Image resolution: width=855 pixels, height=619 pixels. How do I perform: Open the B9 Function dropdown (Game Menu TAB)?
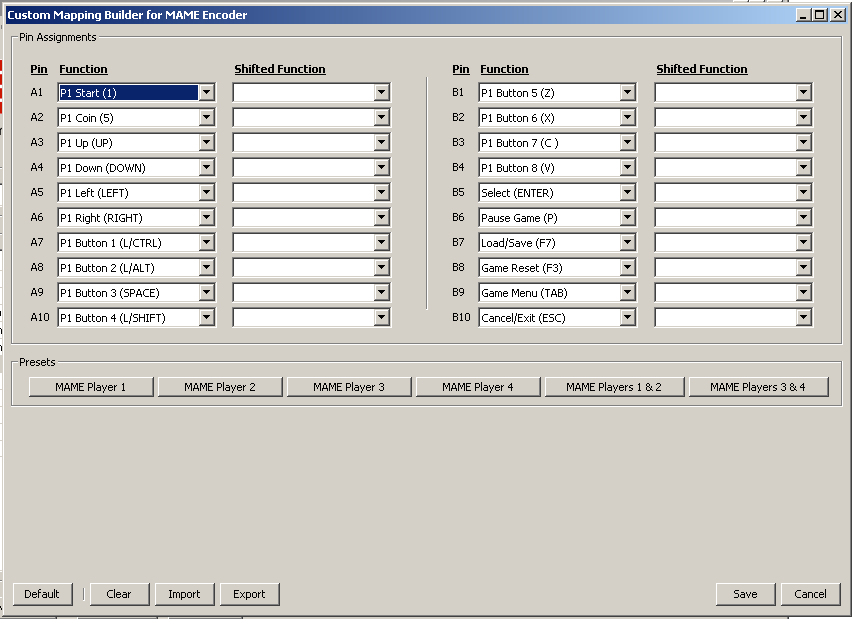pyautogui.click(x=627, y=293)
